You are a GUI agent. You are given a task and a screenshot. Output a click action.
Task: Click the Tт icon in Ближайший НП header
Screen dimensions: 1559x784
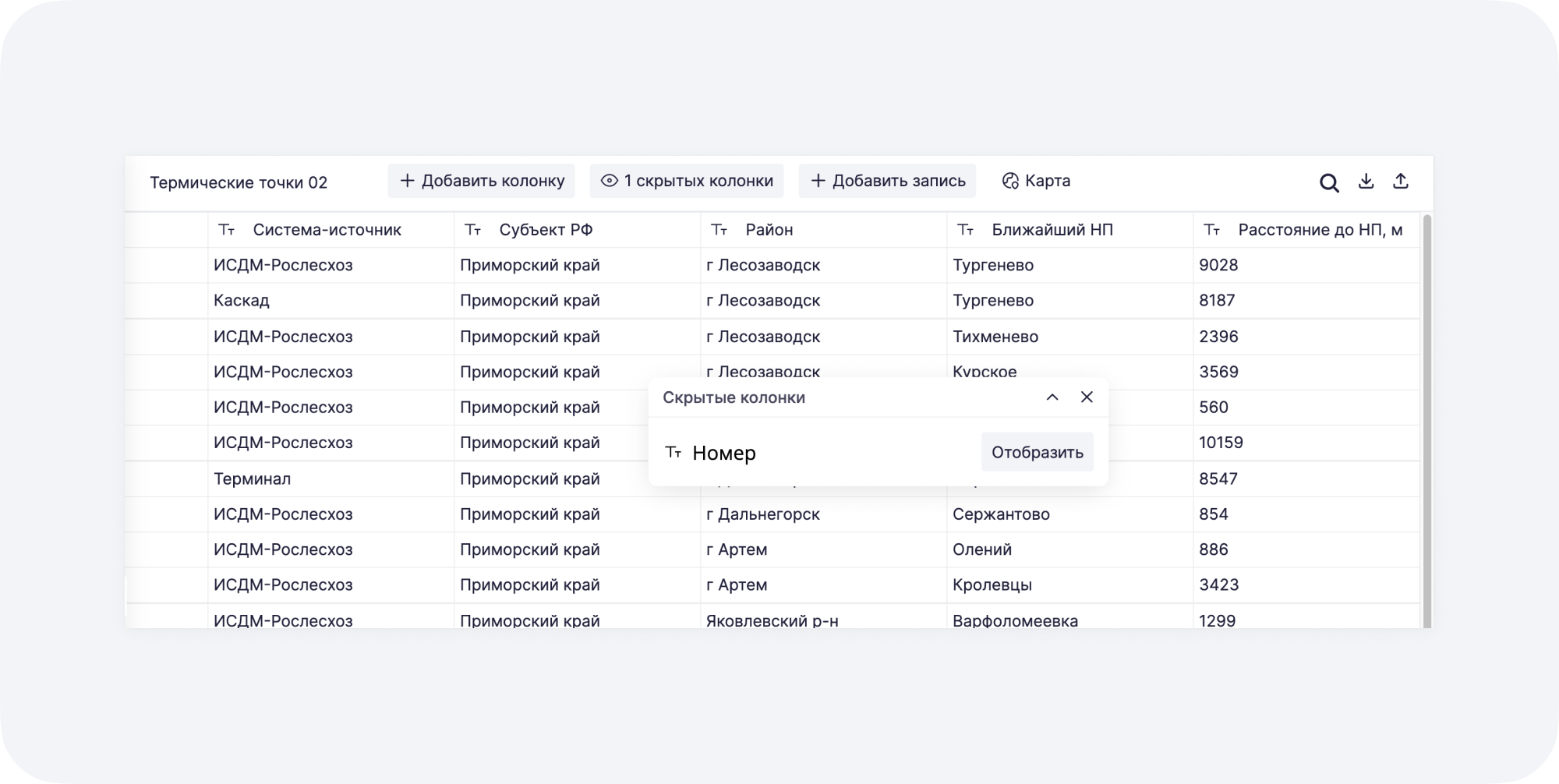click(x=967, y=230)
